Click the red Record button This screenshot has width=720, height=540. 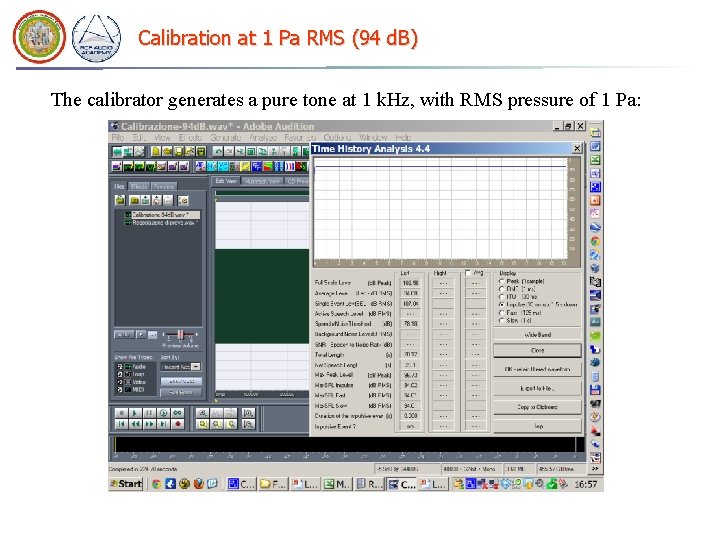pos(178,424)
